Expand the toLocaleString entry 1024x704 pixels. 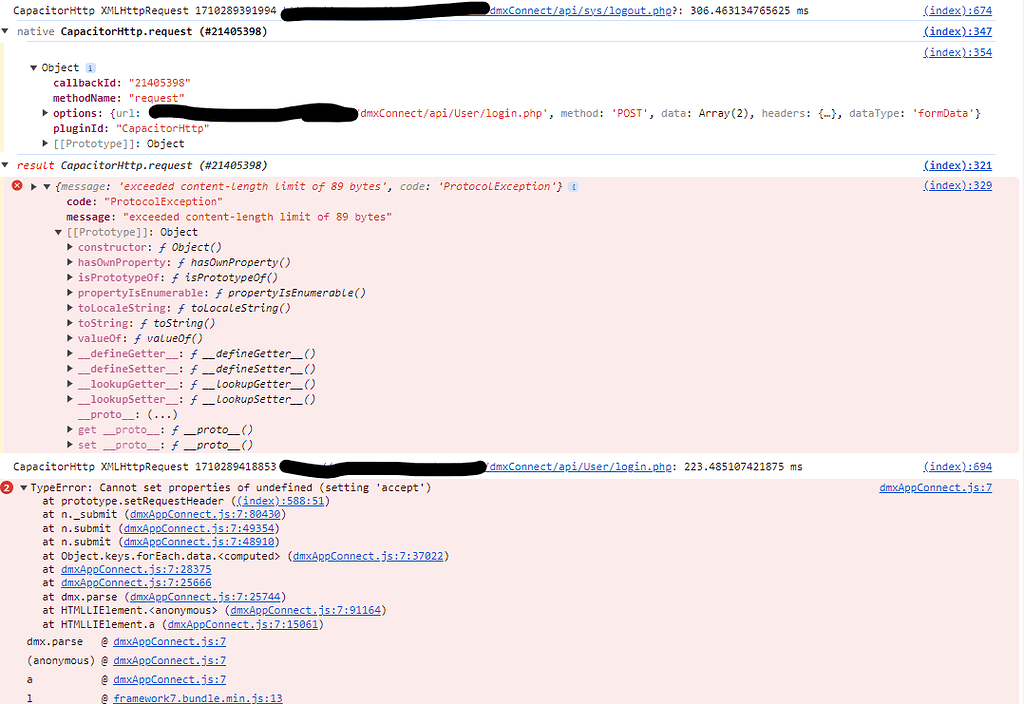click(x=70, y=308)
